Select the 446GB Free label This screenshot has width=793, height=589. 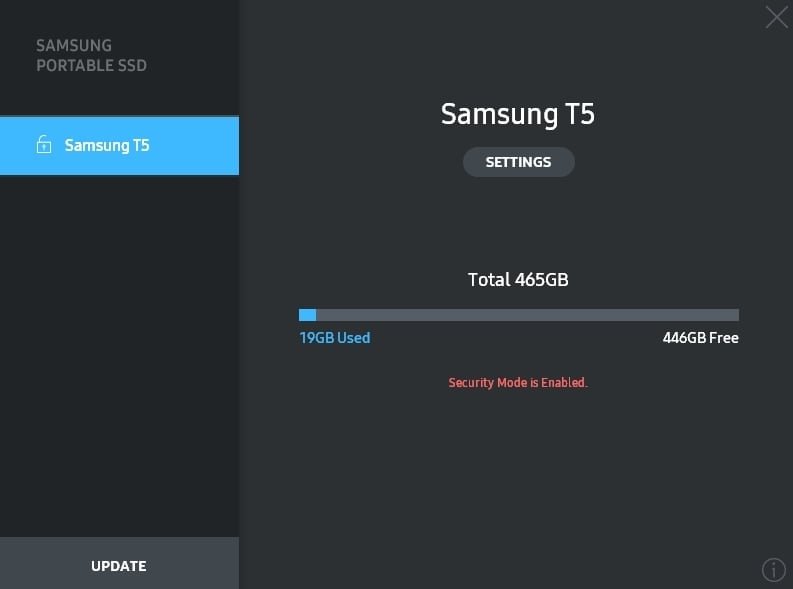point(700,338)
